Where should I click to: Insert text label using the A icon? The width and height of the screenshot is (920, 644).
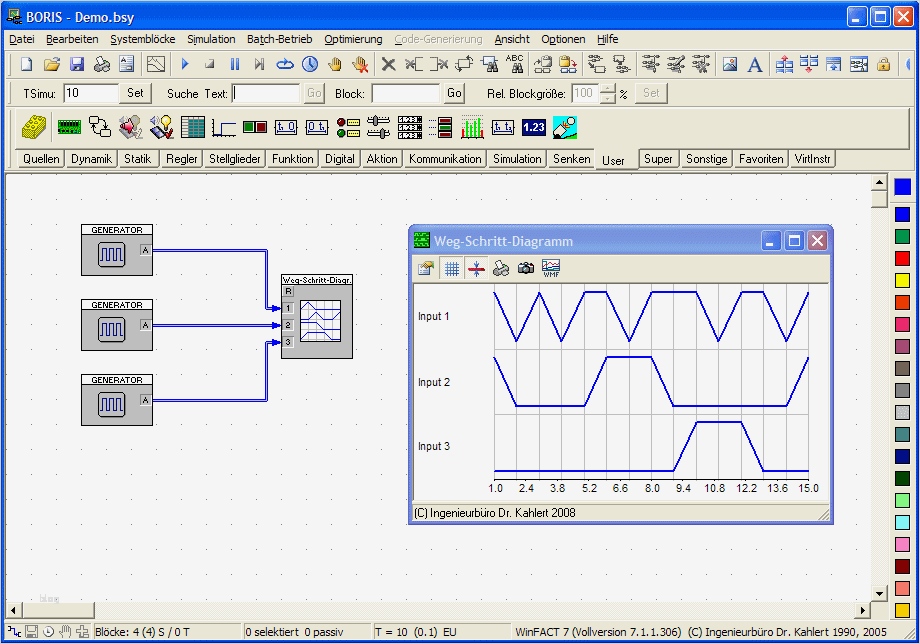point(755,65)
